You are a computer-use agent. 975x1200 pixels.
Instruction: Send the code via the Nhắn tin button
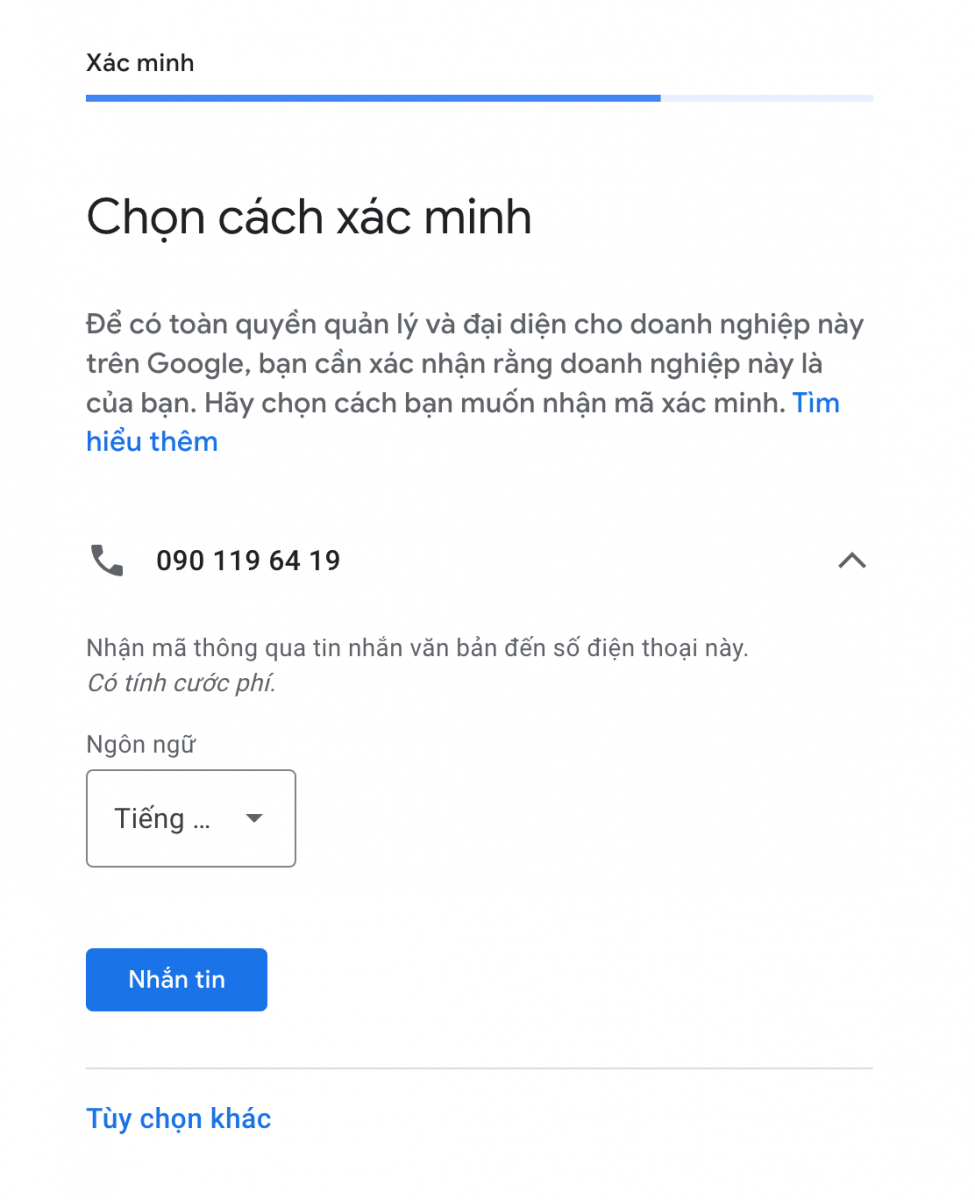point(177,980)
